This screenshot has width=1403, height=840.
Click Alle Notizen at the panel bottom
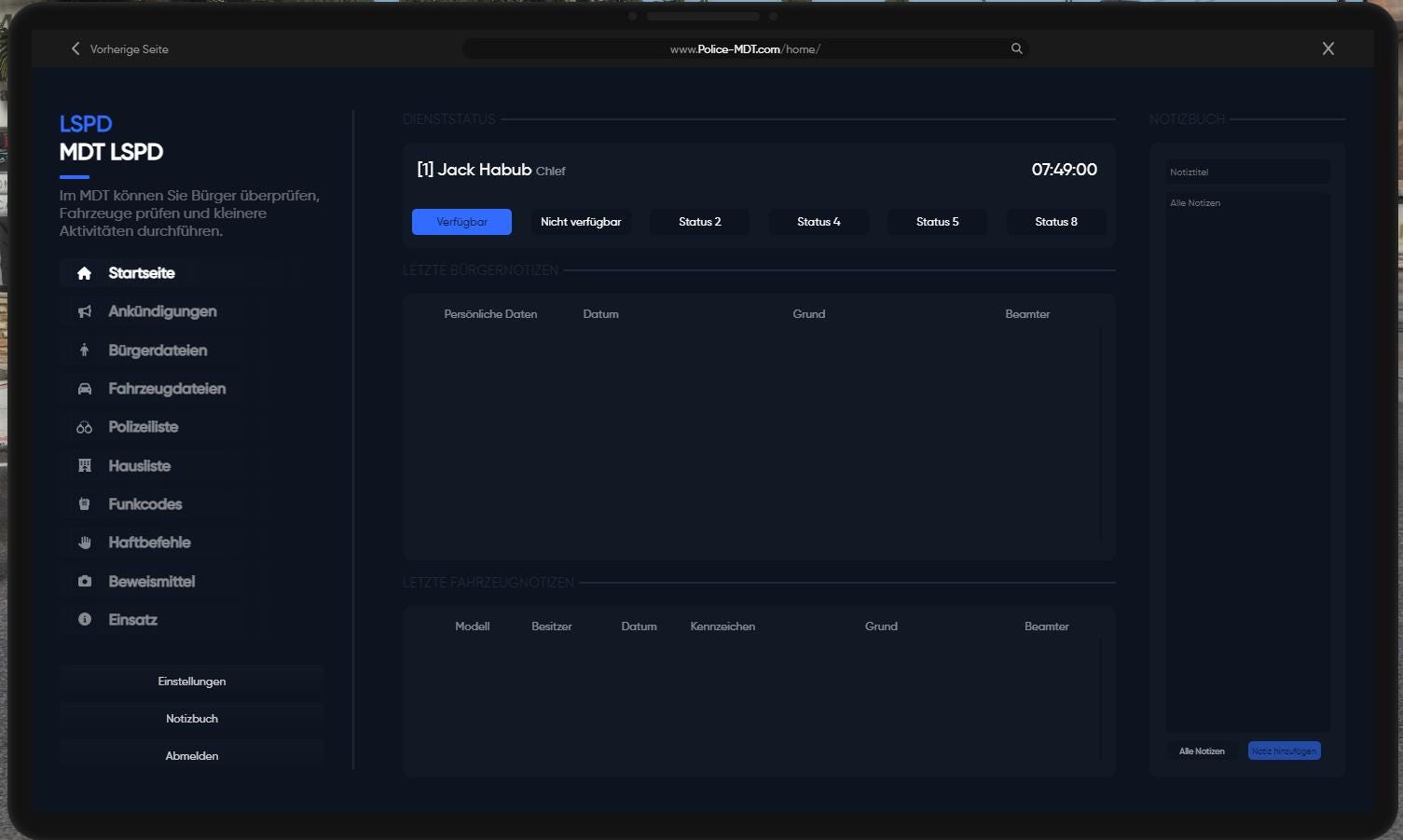(x=1202, y=750)
